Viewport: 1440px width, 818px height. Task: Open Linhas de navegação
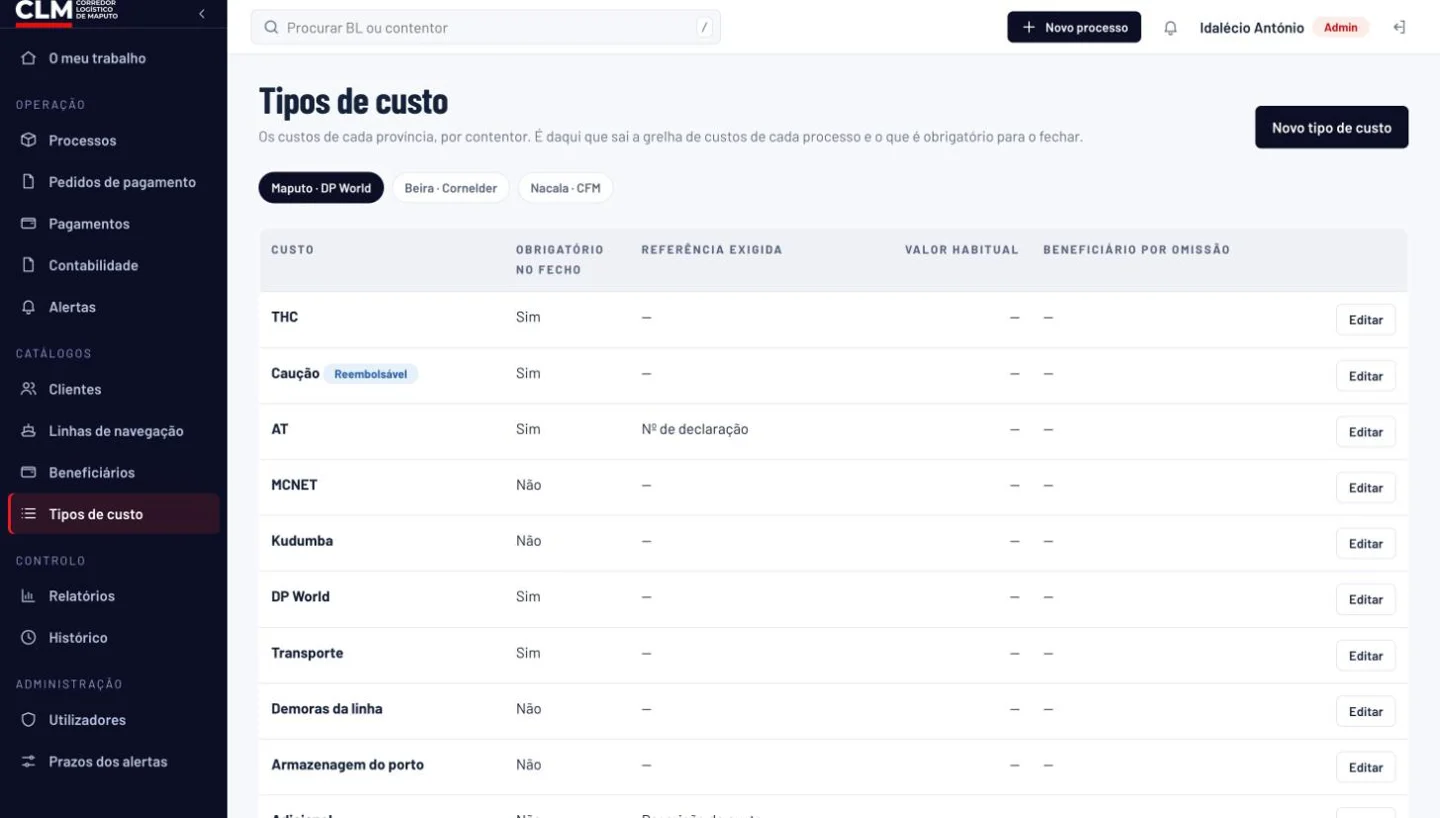pos(113,431)
